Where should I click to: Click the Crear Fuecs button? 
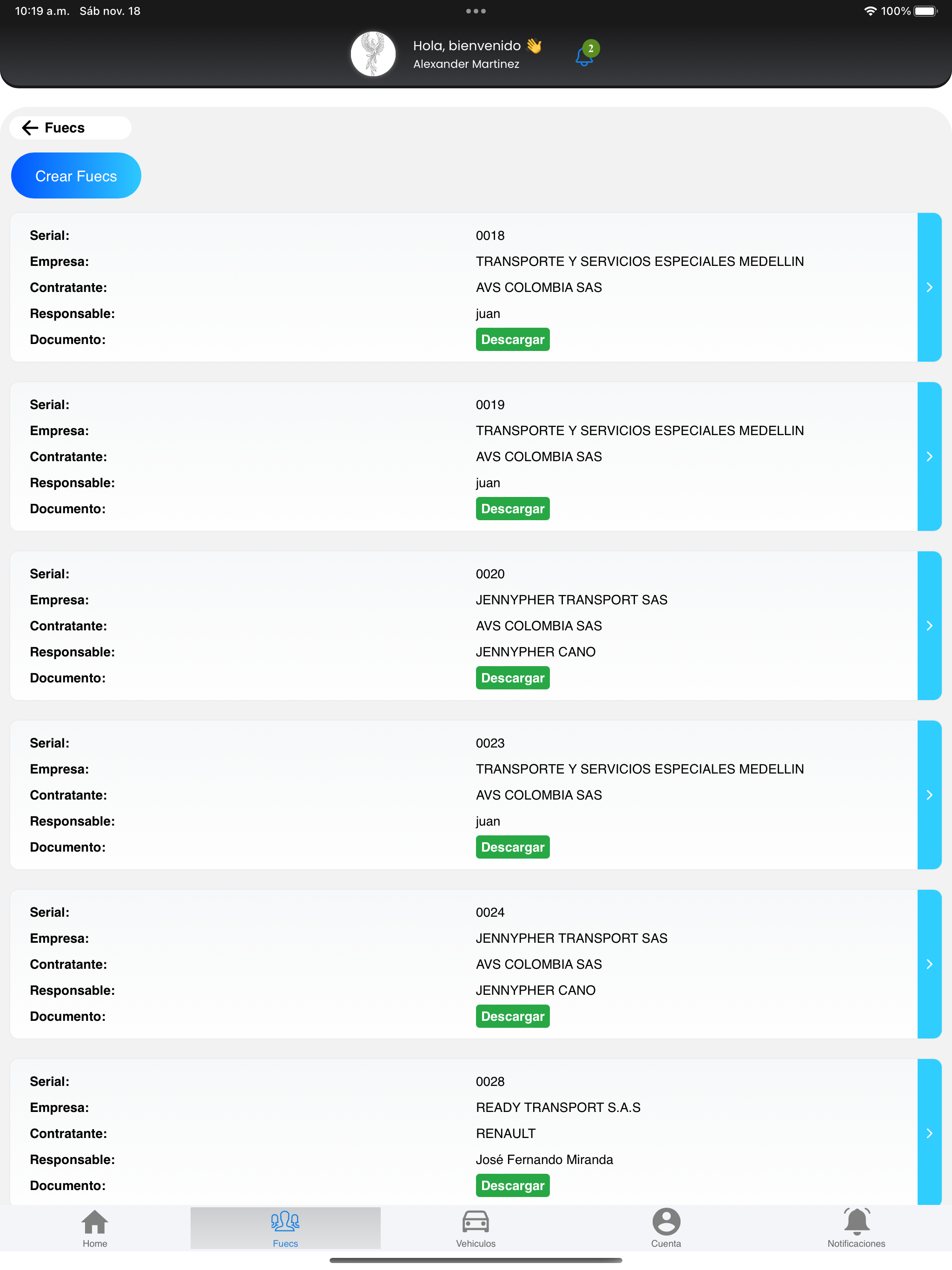(x=76, y=176)
